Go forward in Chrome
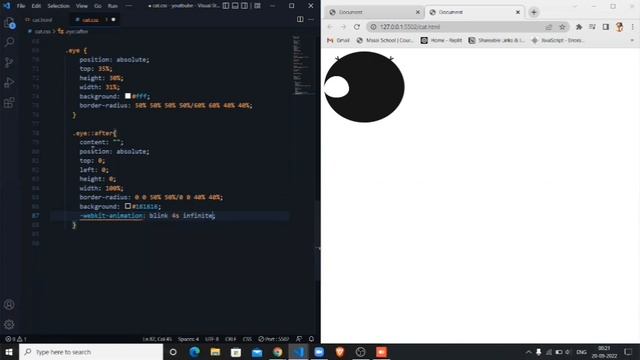This screenshot has width=640, height=360. pos(343,27)
